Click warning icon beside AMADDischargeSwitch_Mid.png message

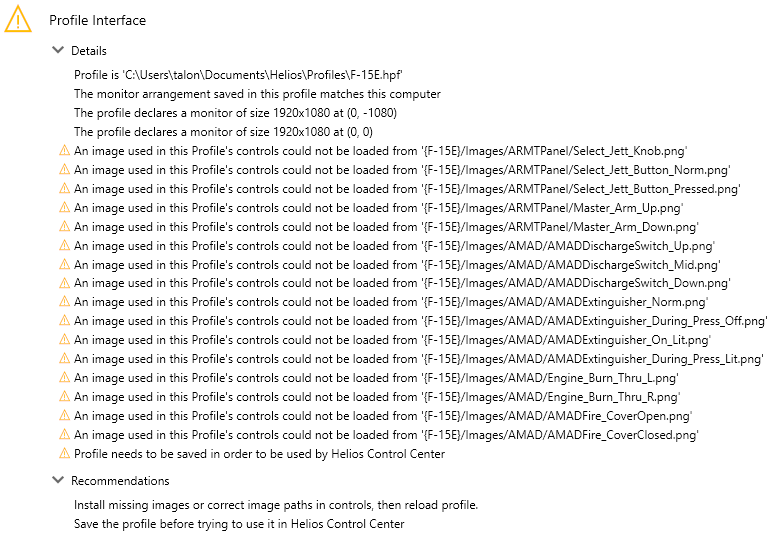click(64, 264)
